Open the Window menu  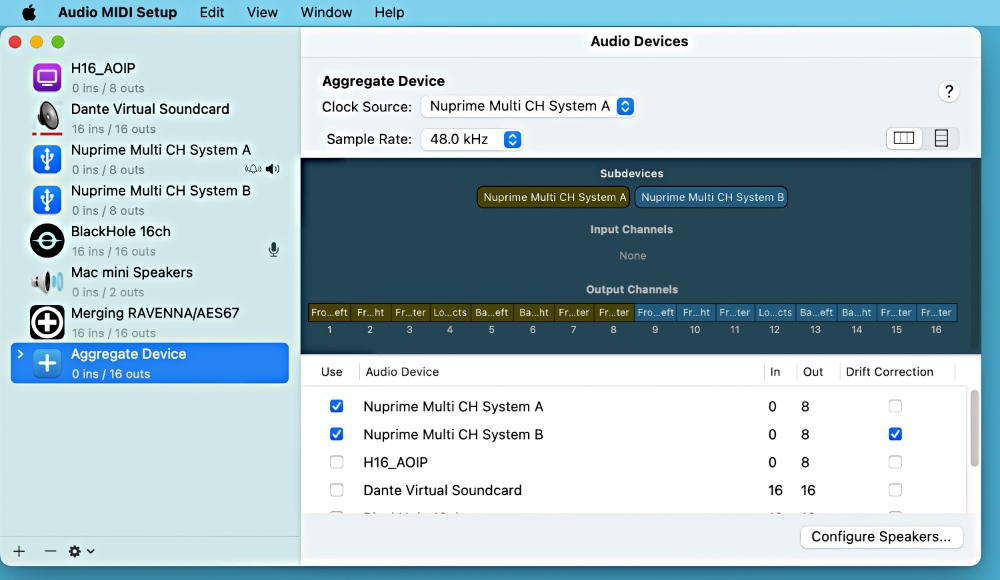pyautogui.click(x=326, y=13)
